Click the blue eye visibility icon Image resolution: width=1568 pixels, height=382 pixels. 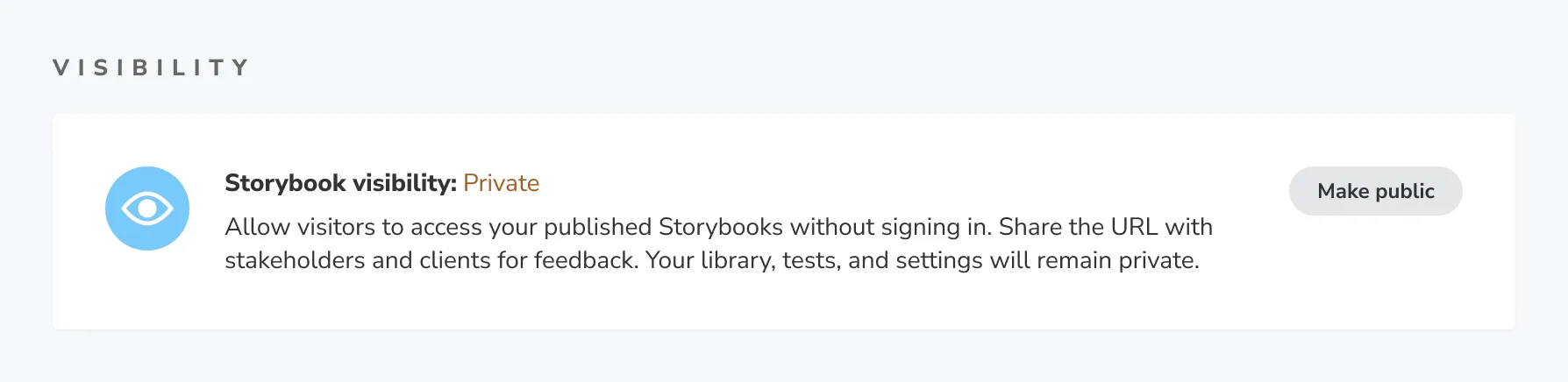[147, 209]
